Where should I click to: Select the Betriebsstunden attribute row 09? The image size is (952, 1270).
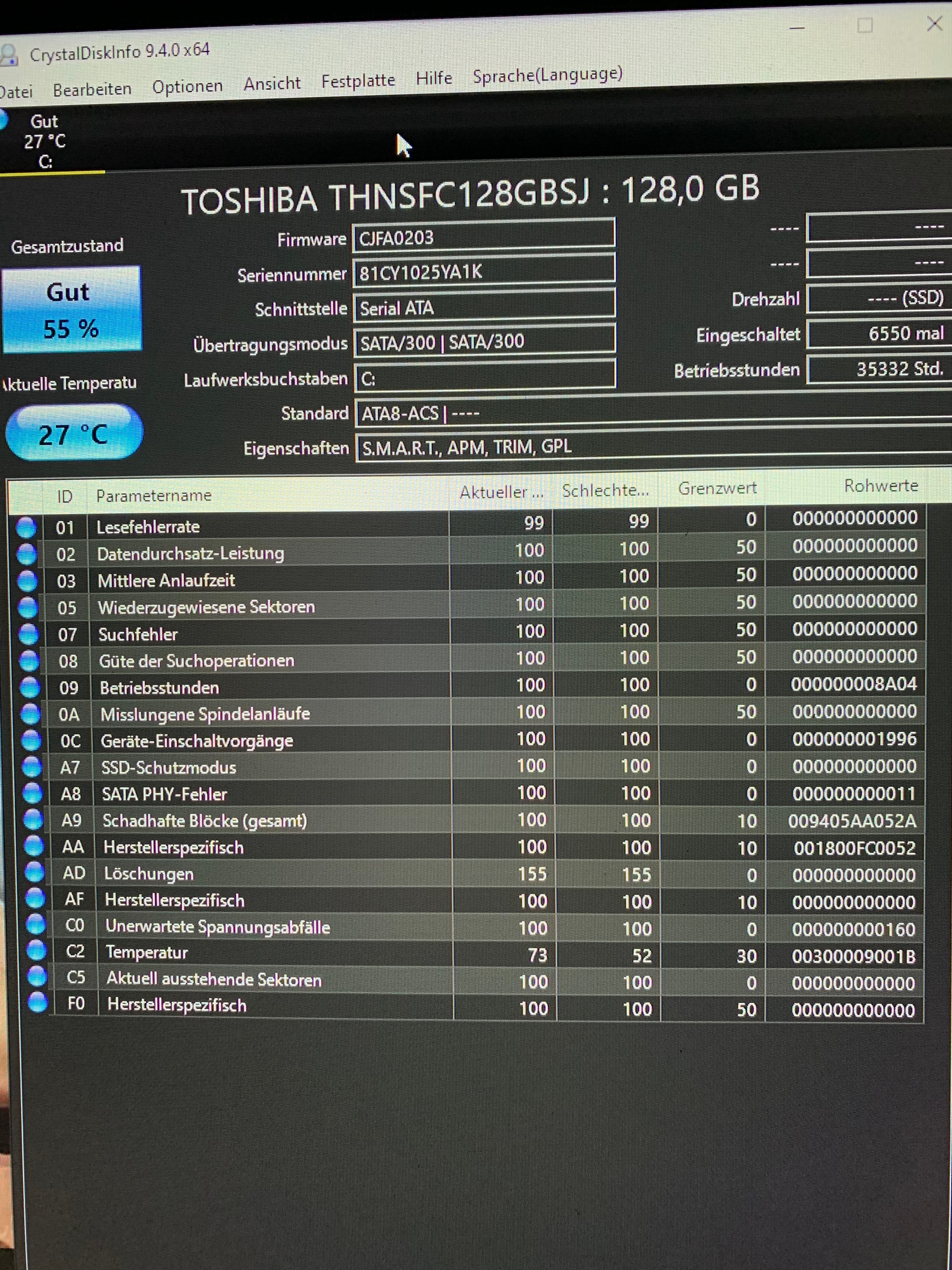point(160,687)
